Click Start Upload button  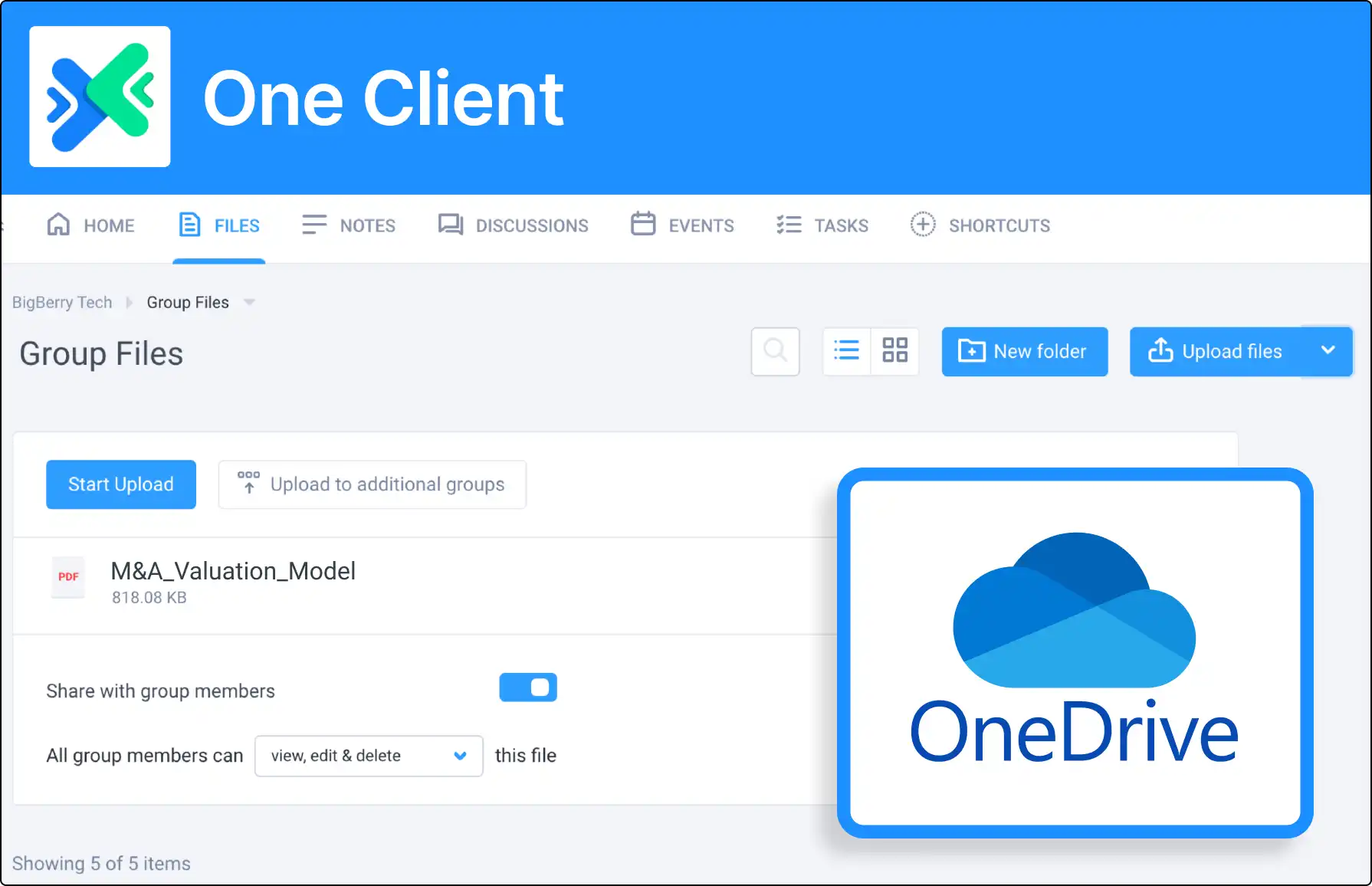[x=121, y=484]
